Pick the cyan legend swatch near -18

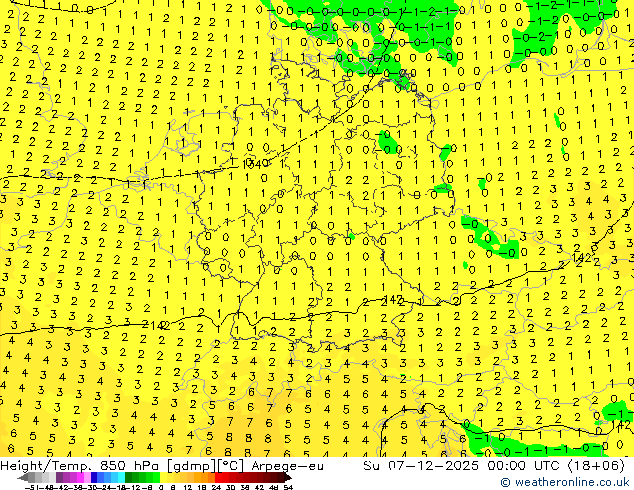click(121, 477)
